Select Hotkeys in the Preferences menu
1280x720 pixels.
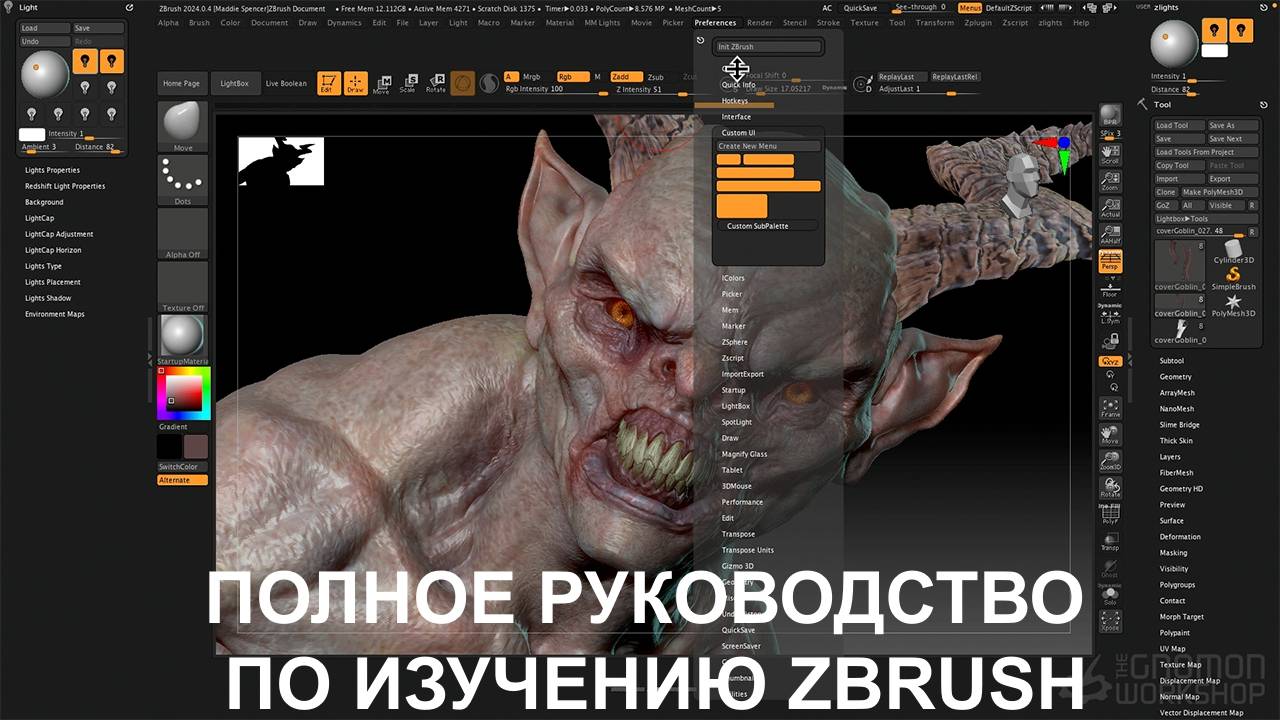tap(736, 100)
